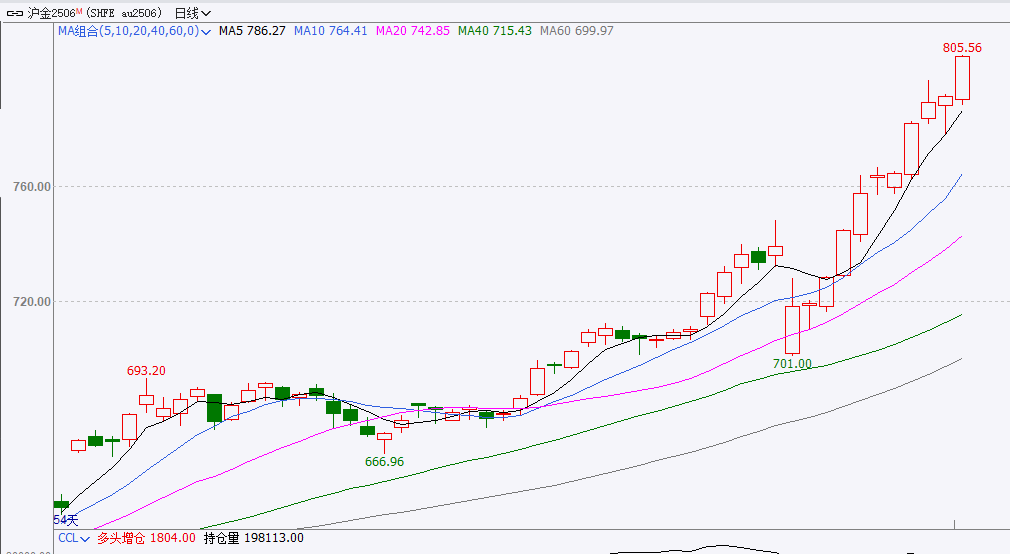Screen dimensions: 1010x554
Task: Open the CCL indicator dropdown
Action: coord(73,538)
